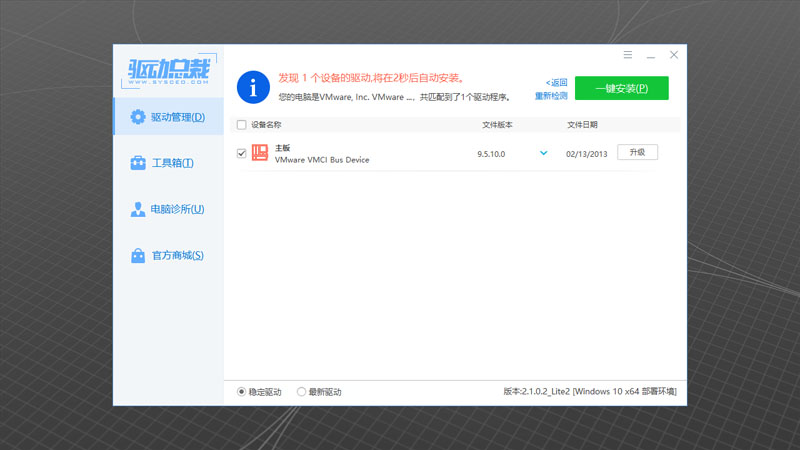Switch to 电脑诊所(U) tab

click(168, 209)
